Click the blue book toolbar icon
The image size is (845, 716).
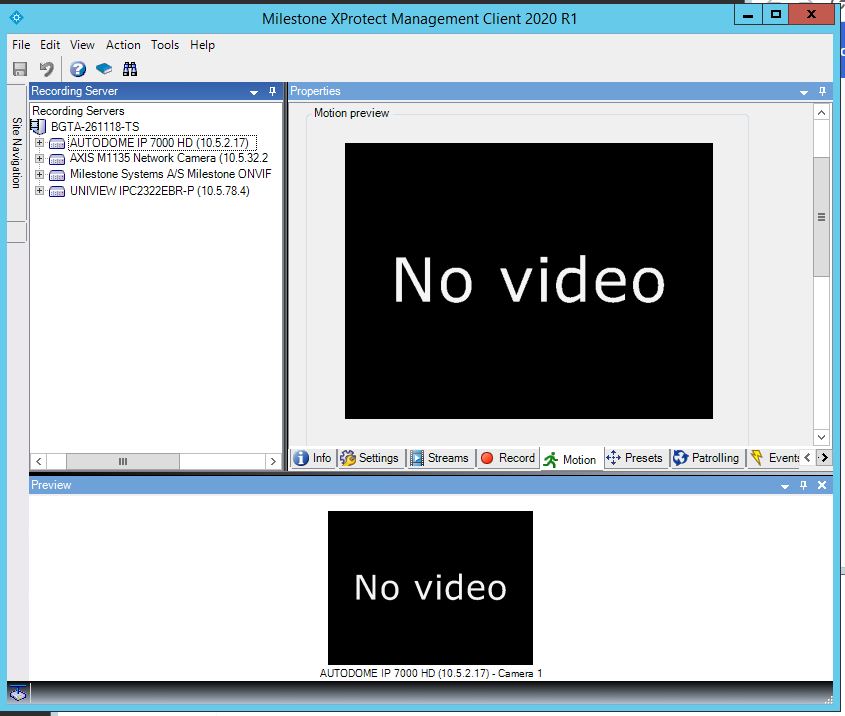[103, 69]
